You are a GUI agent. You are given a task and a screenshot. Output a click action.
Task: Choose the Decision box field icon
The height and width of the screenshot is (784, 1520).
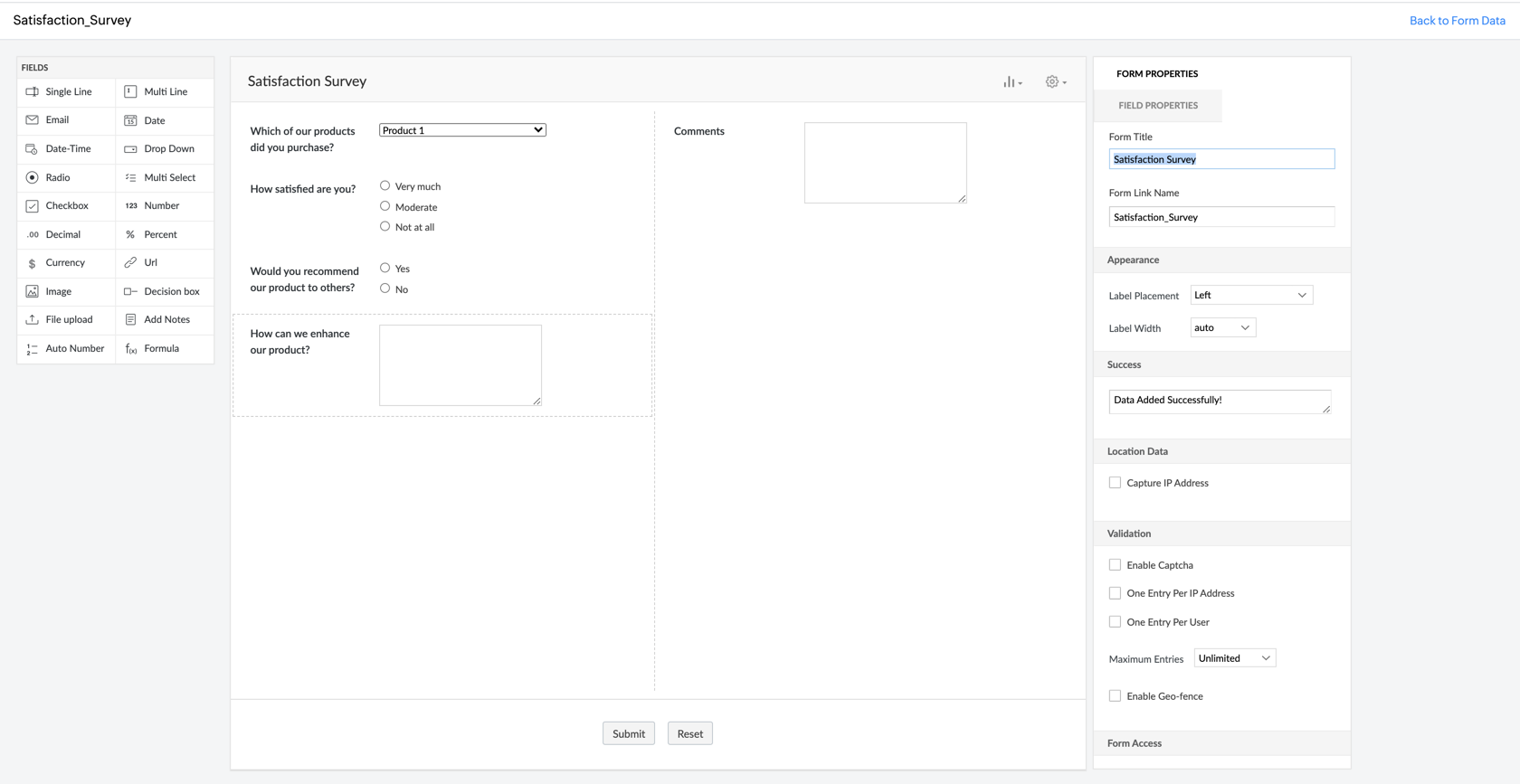[x=130, y=291]
